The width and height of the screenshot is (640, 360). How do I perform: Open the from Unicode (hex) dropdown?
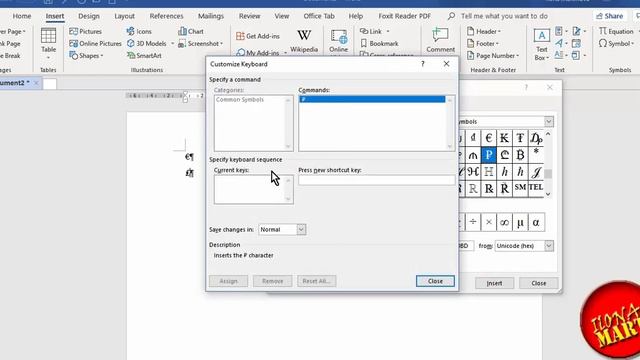(x=549, y=246)
